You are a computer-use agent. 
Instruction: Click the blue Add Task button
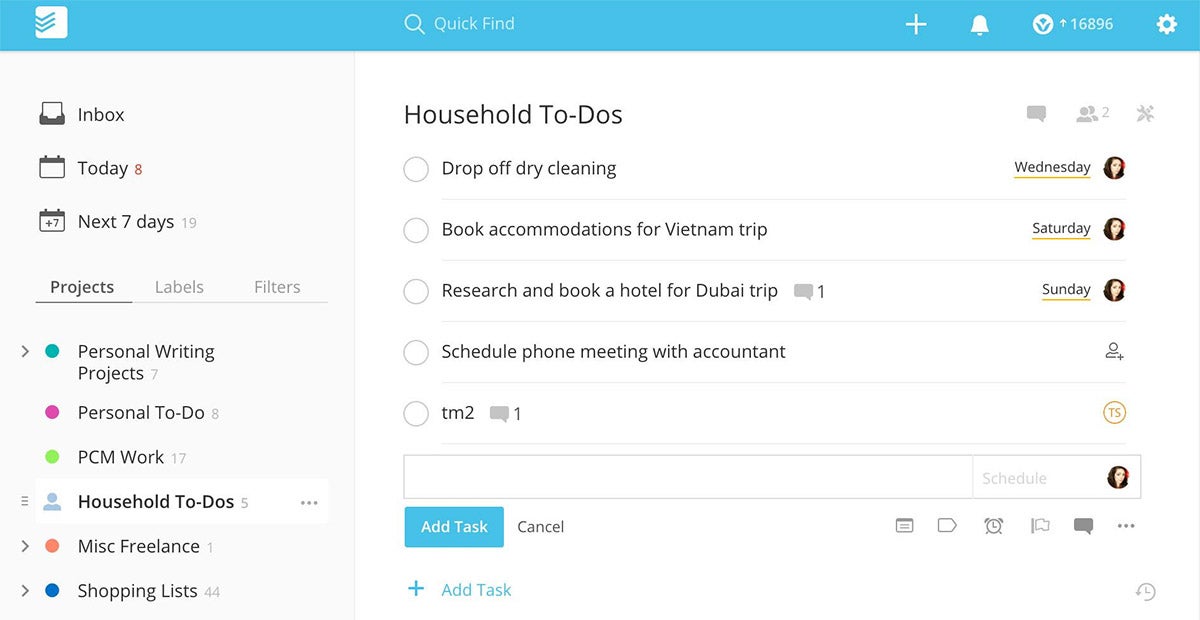[x=454, y=526]
